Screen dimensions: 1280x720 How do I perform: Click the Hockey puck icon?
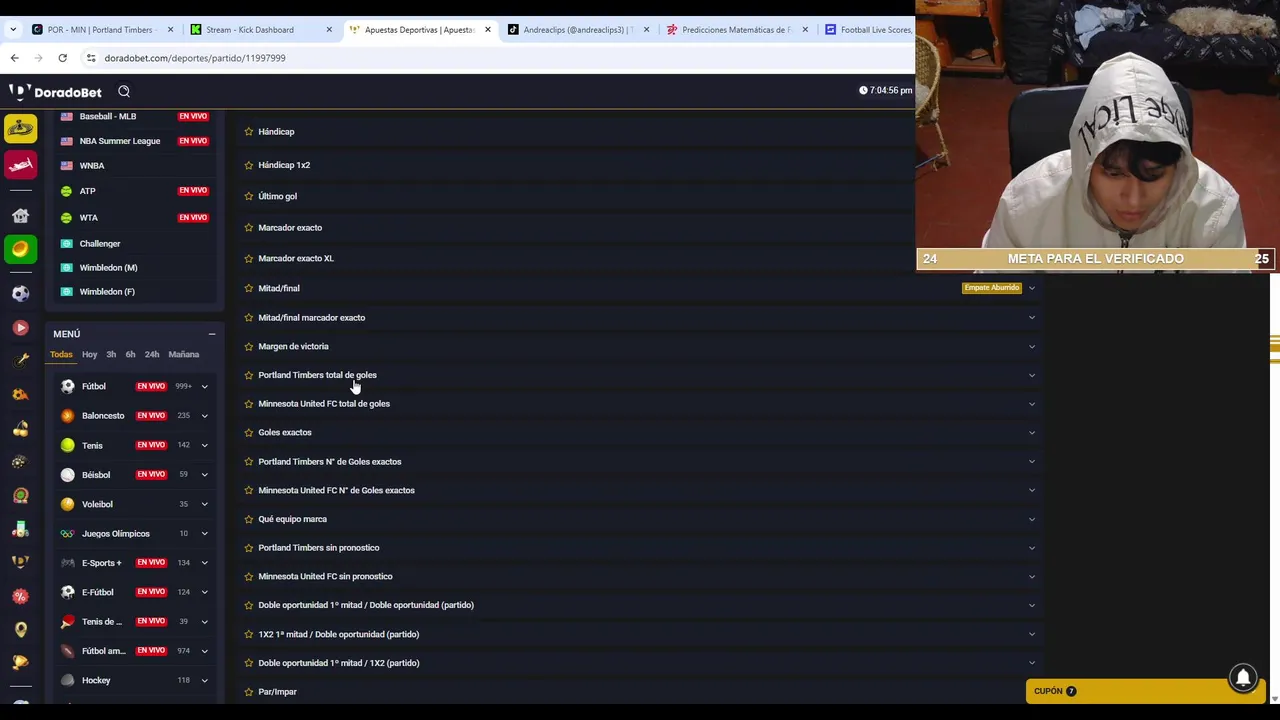(67, 680)
